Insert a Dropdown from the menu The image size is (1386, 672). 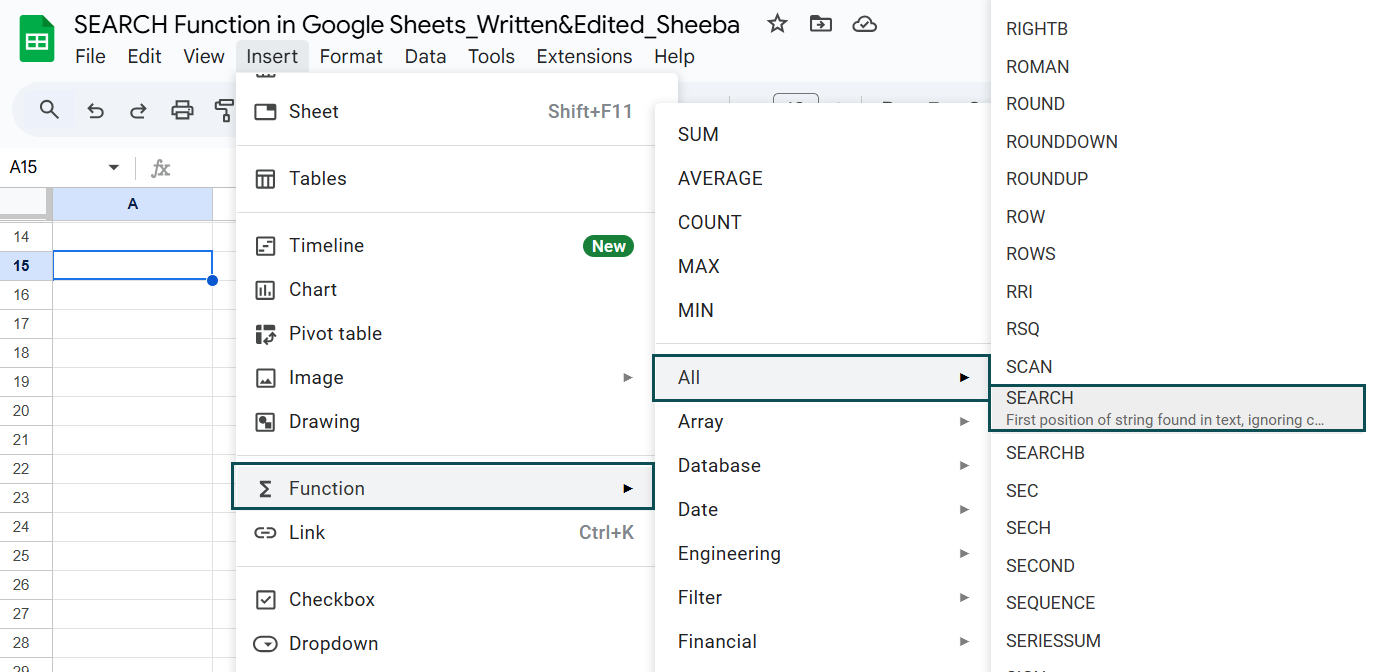point(444,644)
